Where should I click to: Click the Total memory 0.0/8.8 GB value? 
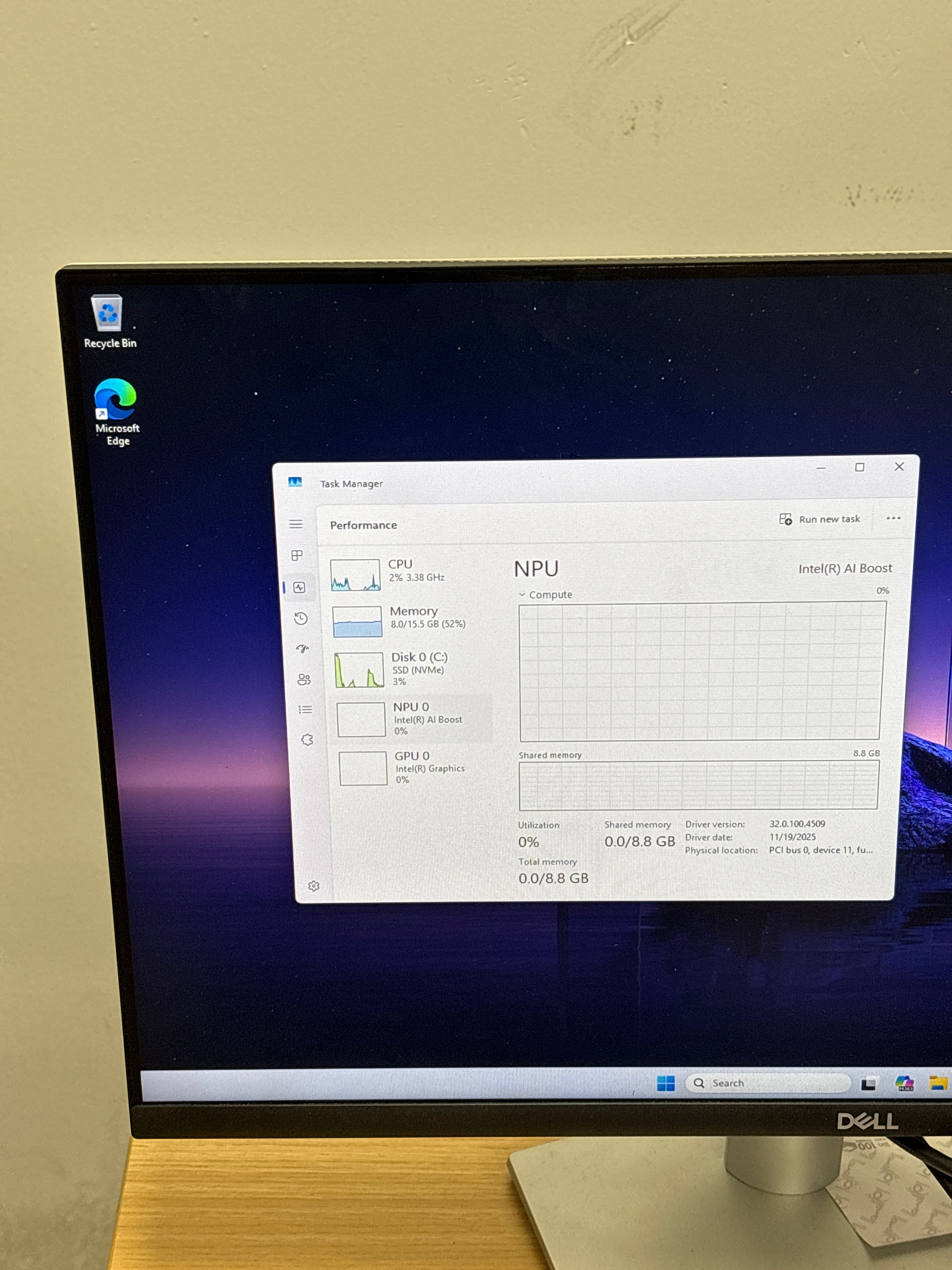pos(554,878)
